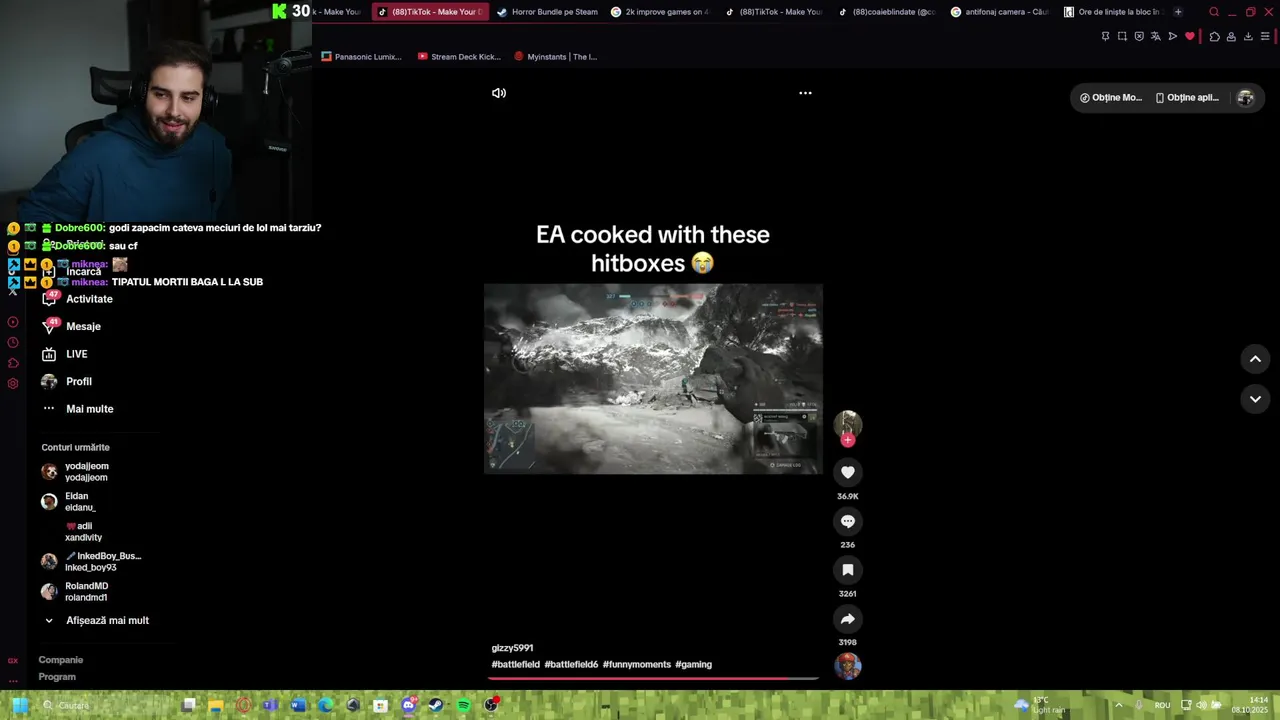1280x720 pixels.
Task: Go to the next video with down chevron
Action: 1255,399
